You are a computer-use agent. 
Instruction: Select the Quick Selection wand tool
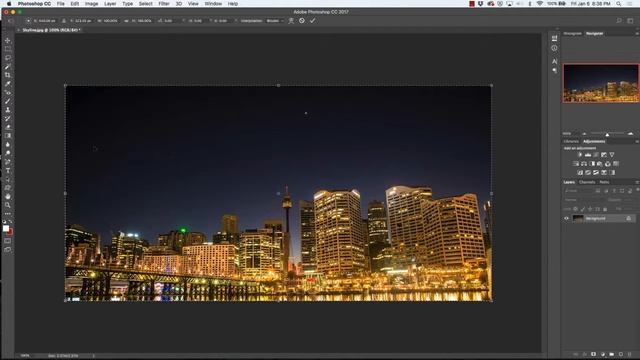coord(8,67)
